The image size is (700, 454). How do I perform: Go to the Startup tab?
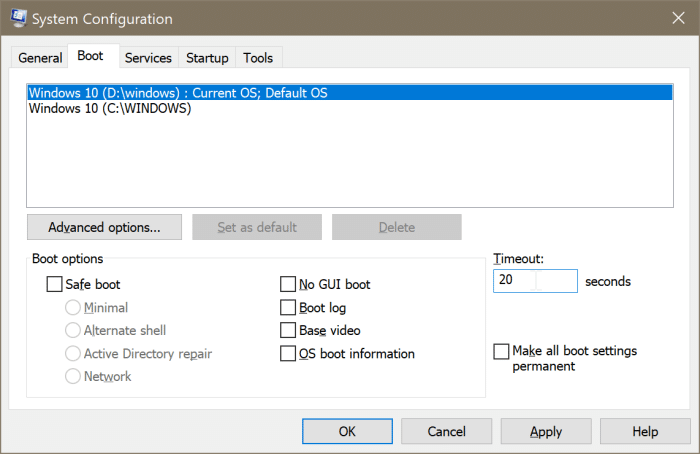pyautogui.click(x=207, y=58)
